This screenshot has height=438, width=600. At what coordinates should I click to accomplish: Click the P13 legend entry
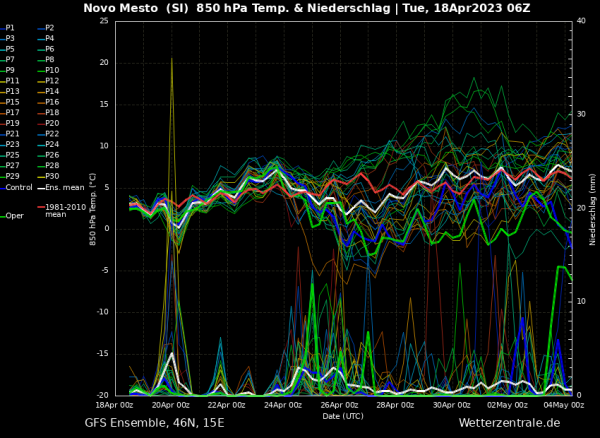click(x=9, y=91)
